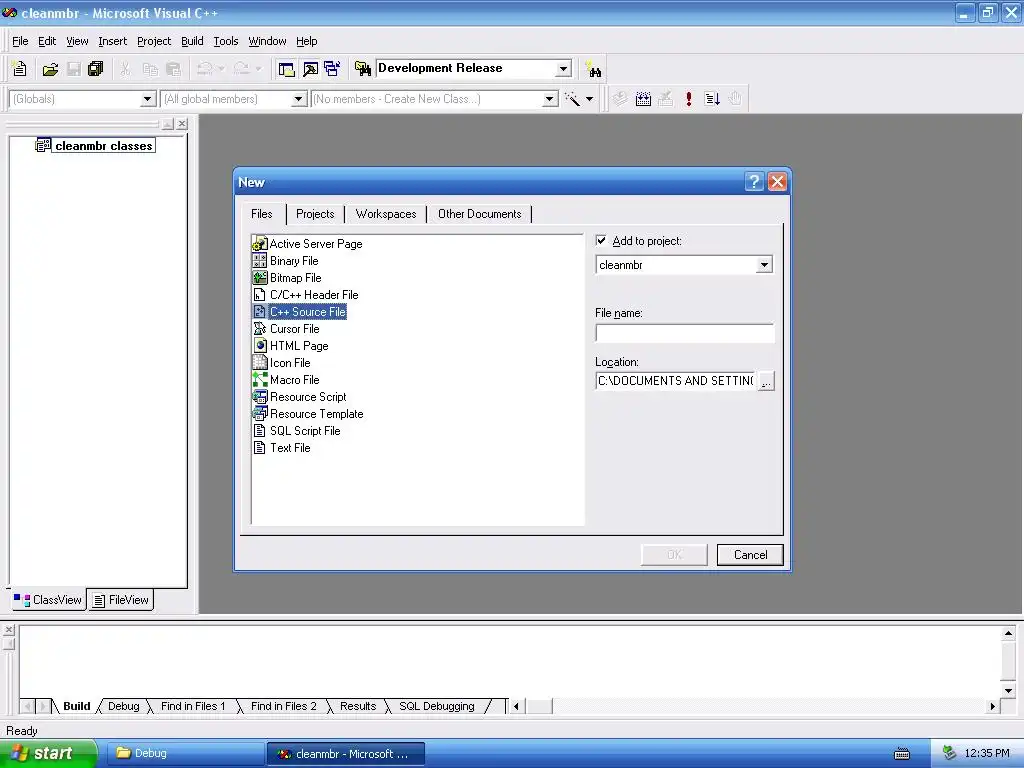Click the Windows start button
Viewport: 1024px width, 768px height.
(x=48, y=754)
